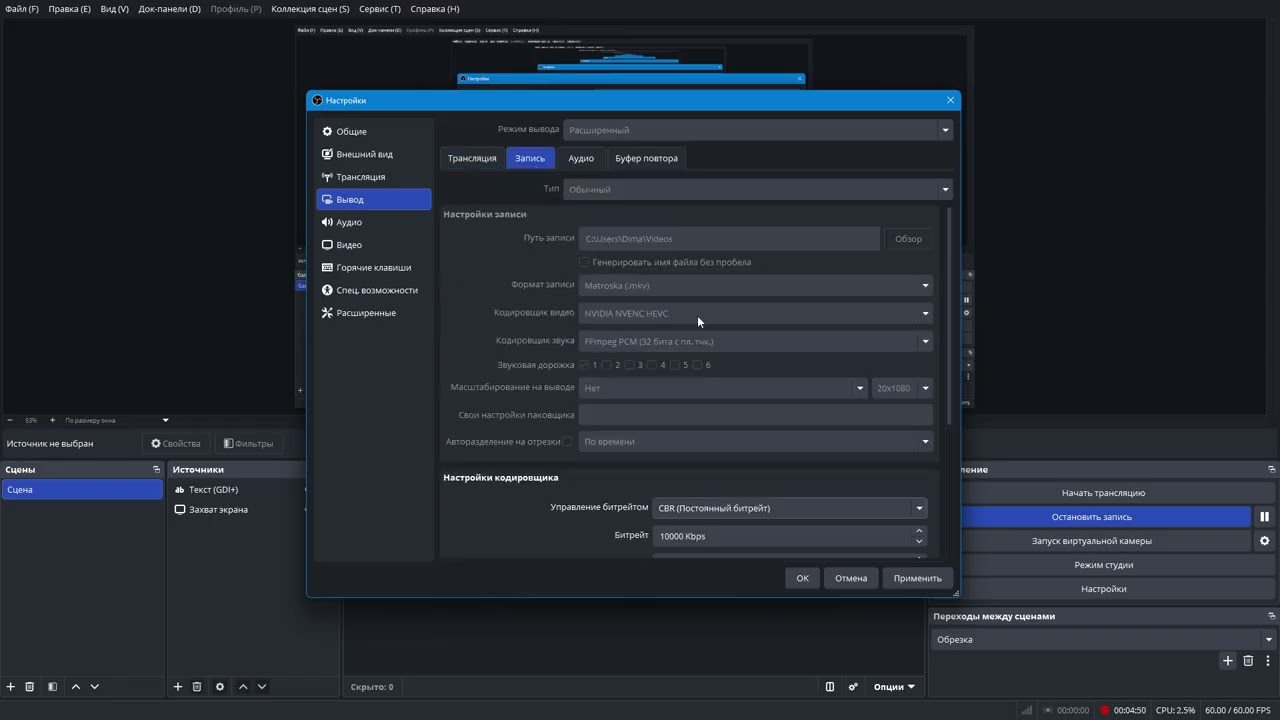The image size is (1280, 720).
Task: Open По размеру окна preview scaling dropdown
Action: tap(116, 420)
